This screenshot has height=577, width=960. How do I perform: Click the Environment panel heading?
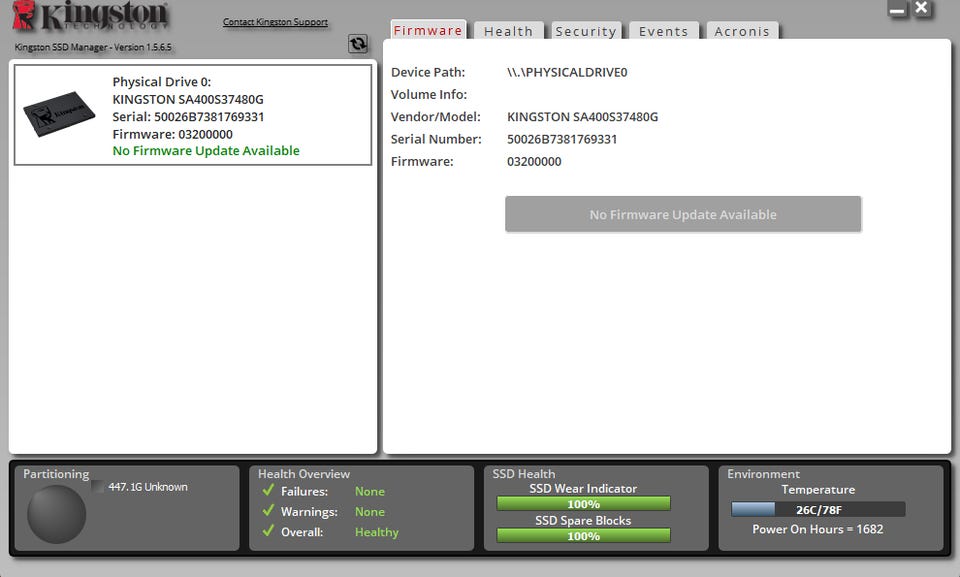coord(763,474)
